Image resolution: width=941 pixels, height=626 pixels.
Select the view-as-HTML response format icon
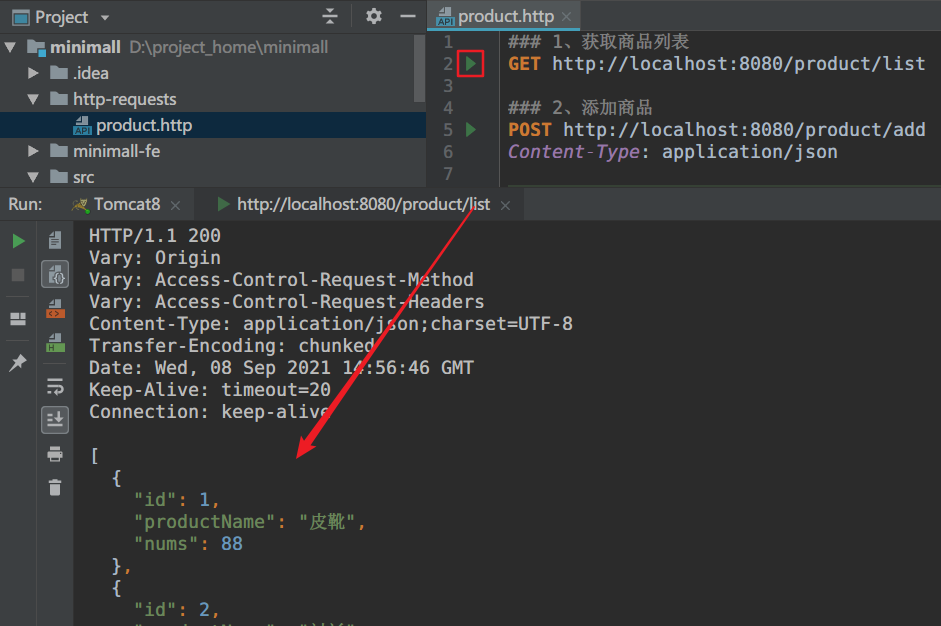coord(55,343)
